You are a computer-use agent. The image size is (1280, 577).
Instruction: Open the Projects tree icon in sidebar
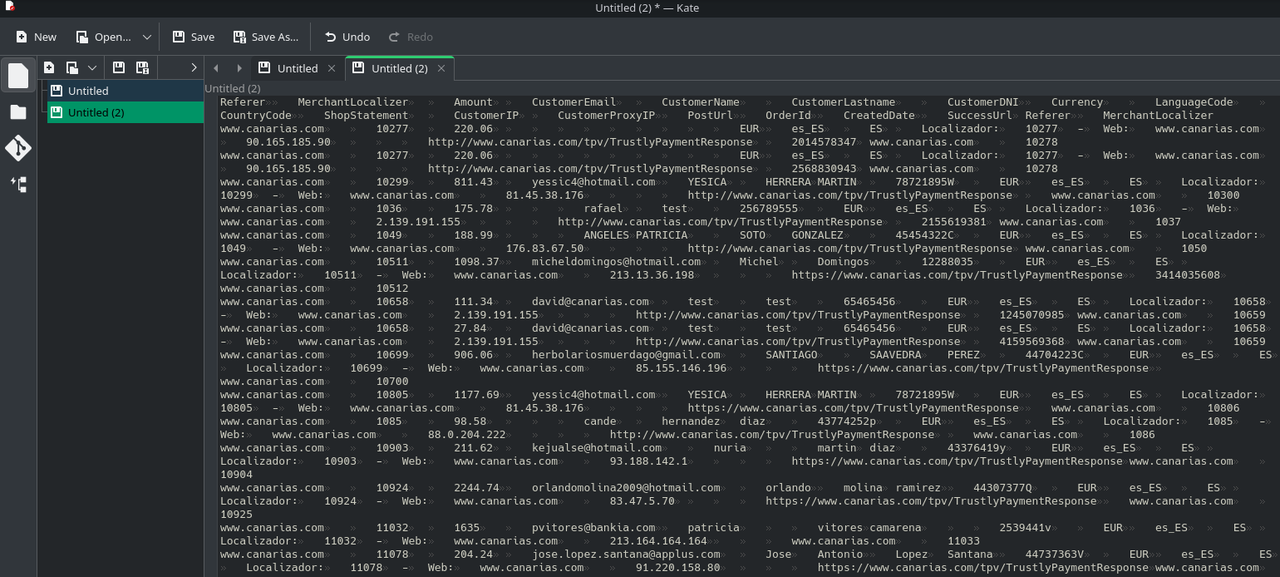coord(18,184)
